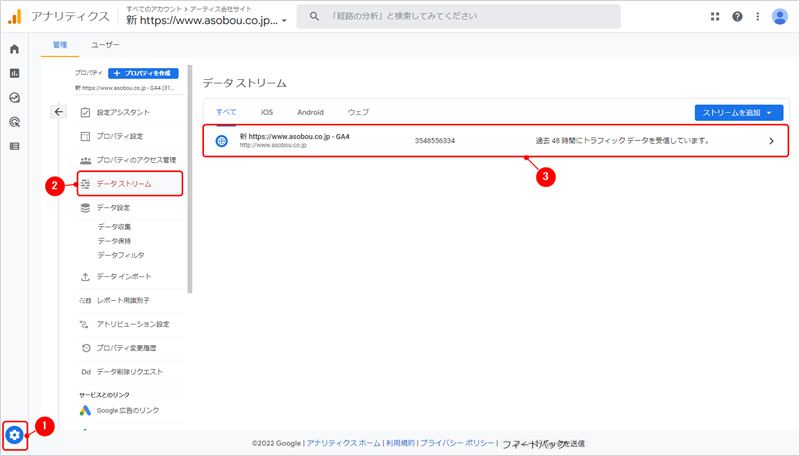
Task: Click フィードバックを送信 in footer
Action: [x=543, y=444]
